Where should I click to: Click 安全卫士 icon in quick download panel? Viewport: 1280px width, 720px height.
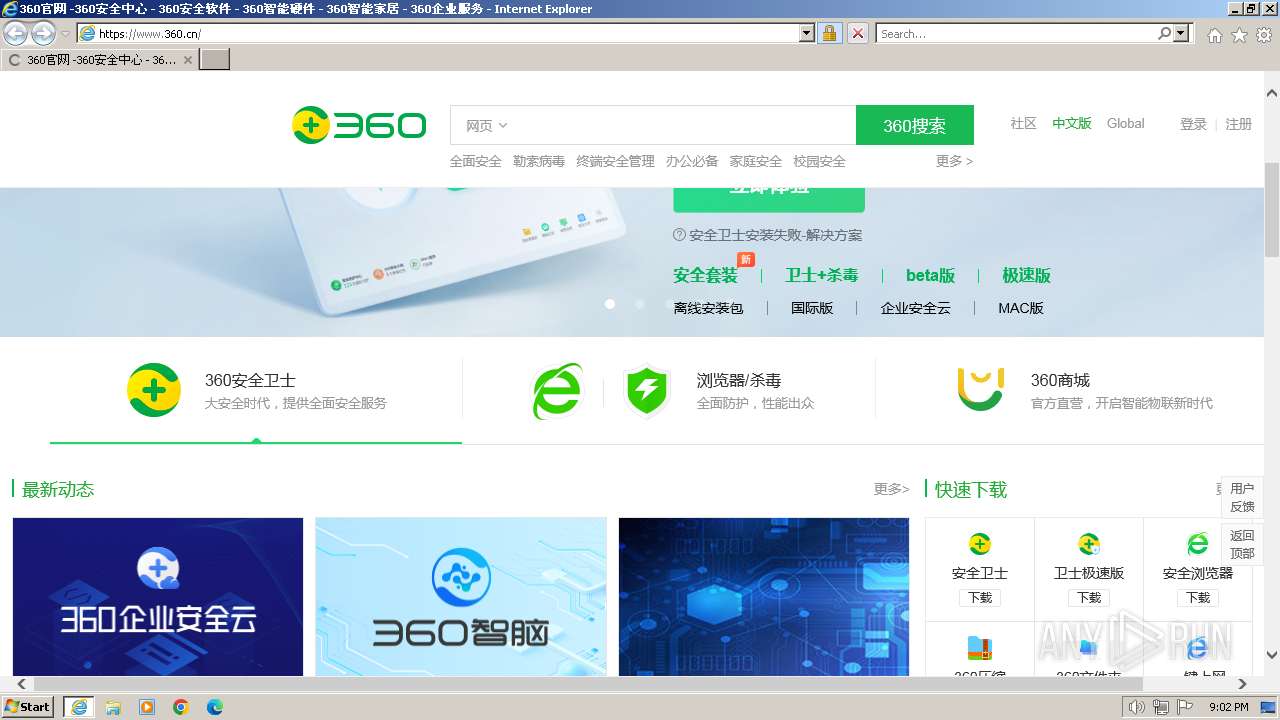[980, 545]
